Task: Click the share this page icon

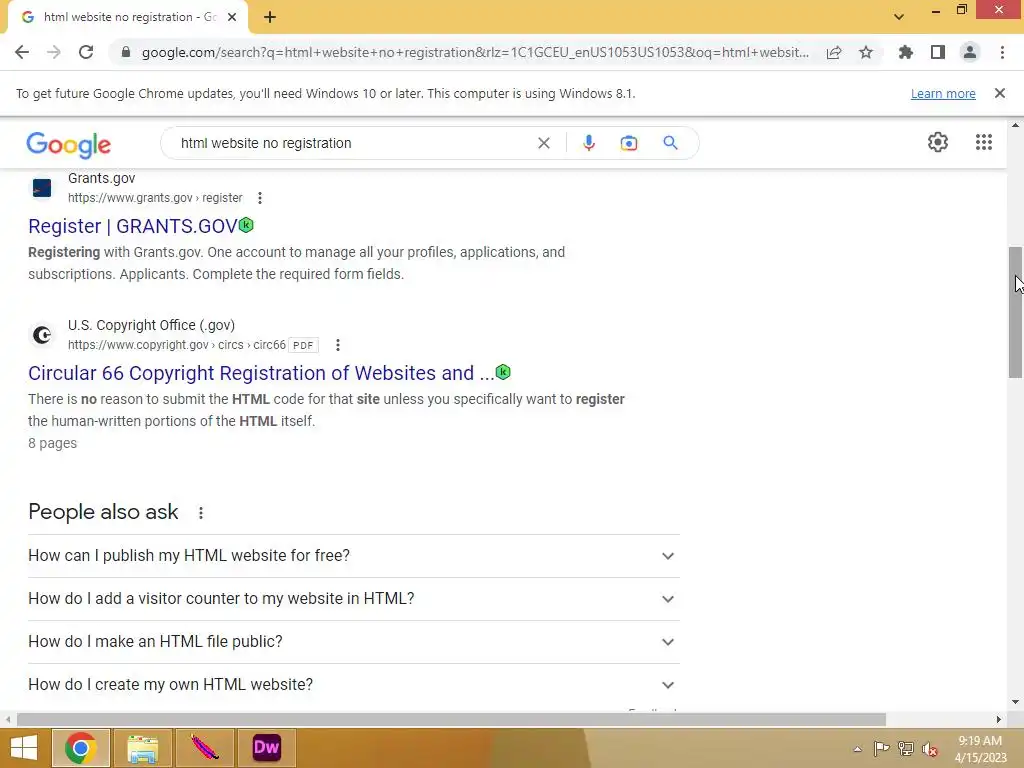Action: point(834,52)
